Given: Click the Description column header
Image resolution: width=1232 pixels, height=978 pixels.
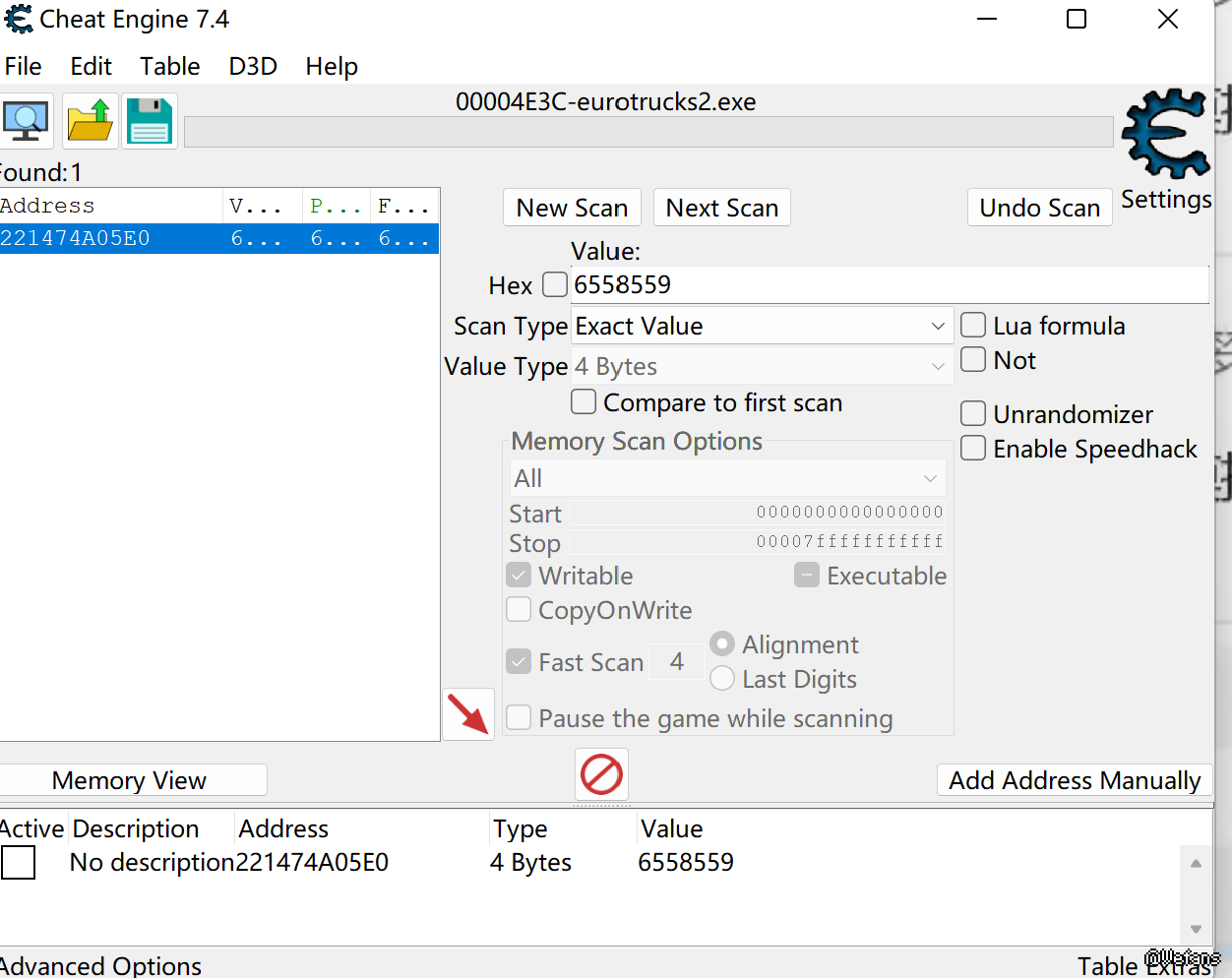Looking at the screenshot, I should click(x=136, y=828).
